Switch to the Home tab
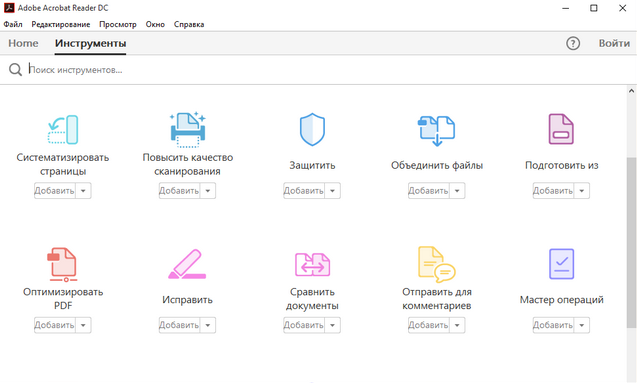Image resolution: width=637 pixels, height=383 pixels. click(23, 43)
